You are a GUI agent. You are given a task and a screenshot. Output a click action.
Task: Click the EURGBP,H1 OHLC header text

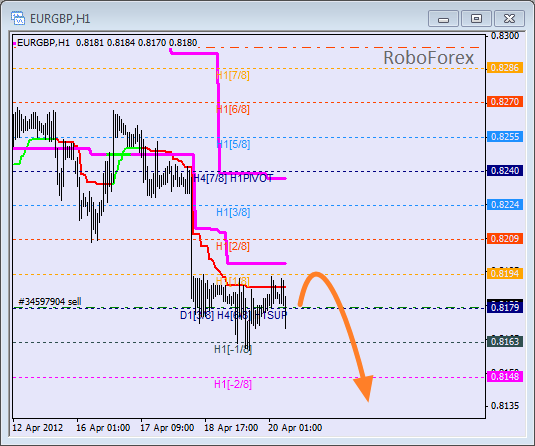tap(107, 43)
